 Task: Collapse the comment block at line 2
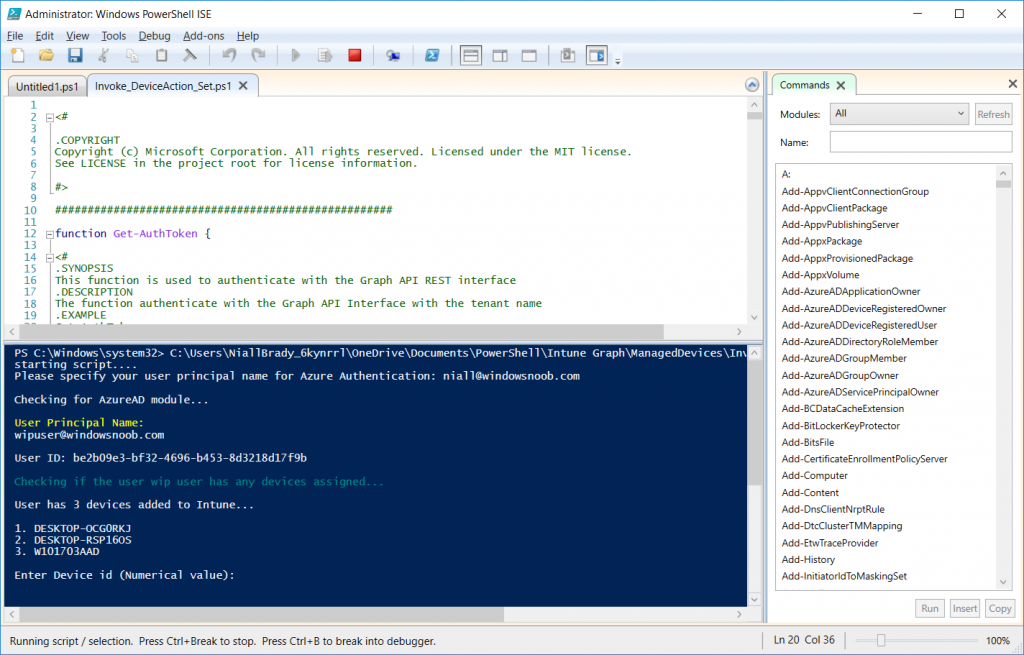pyautogui.click(x=50, y=118)
